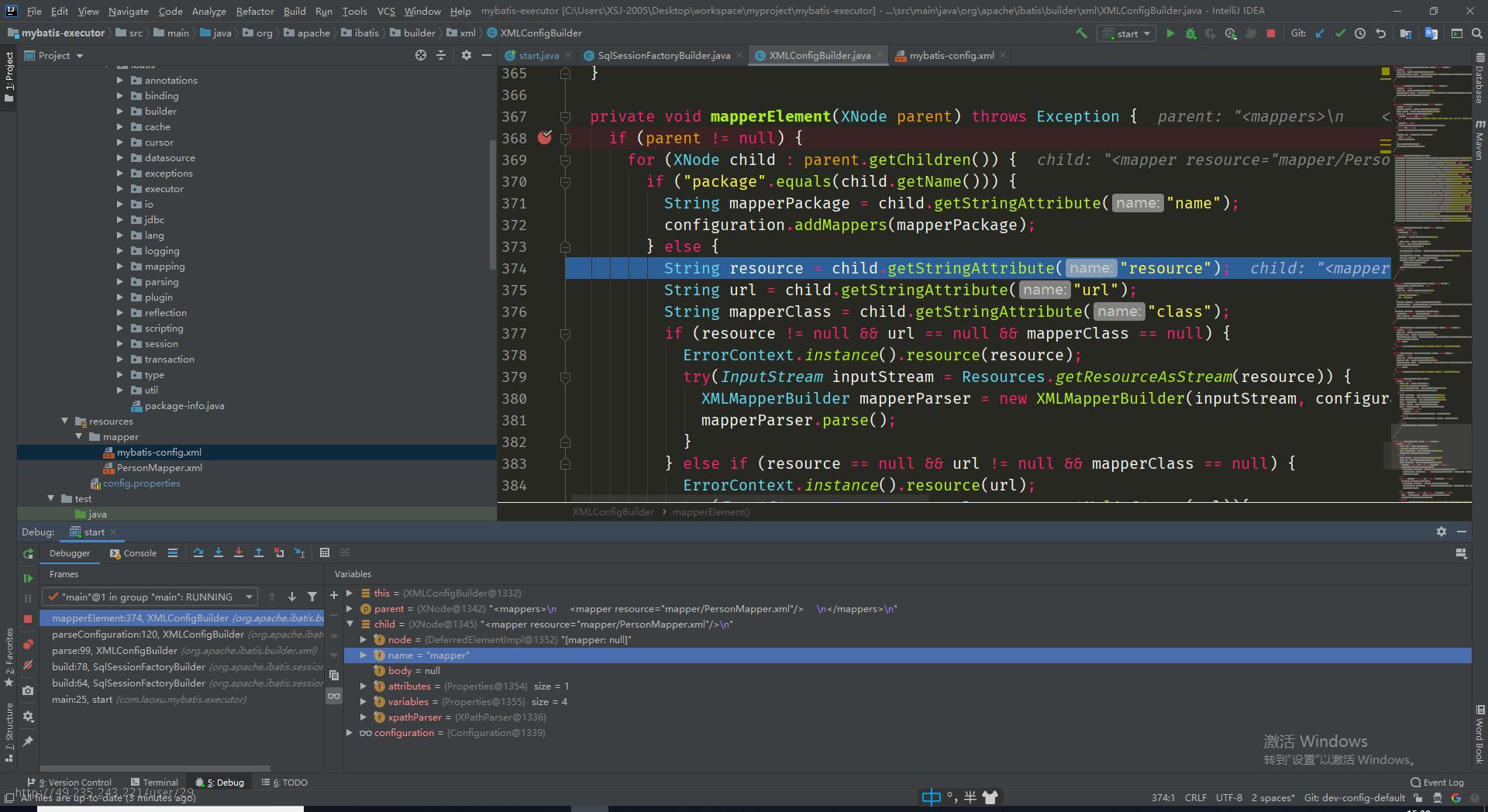Image resolution: width=1488 pixels, height=812 pixels.
Task: Switch to mybatis-config.xml editor tab
Action: point(951,55)
